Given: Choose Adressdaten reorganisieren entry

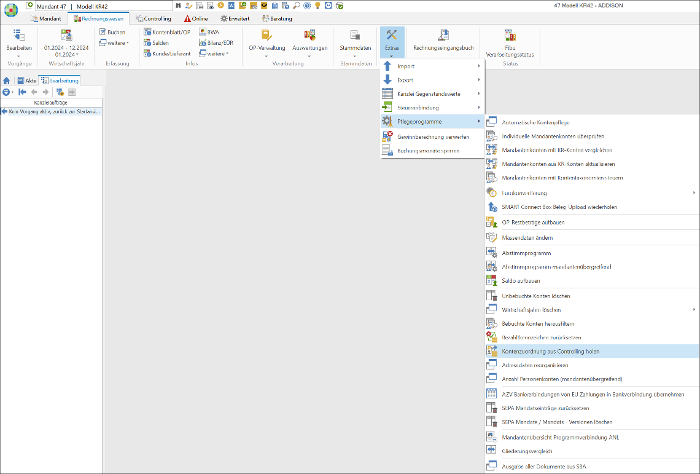Looking at the screenshot, I should (x=592, y=365).
